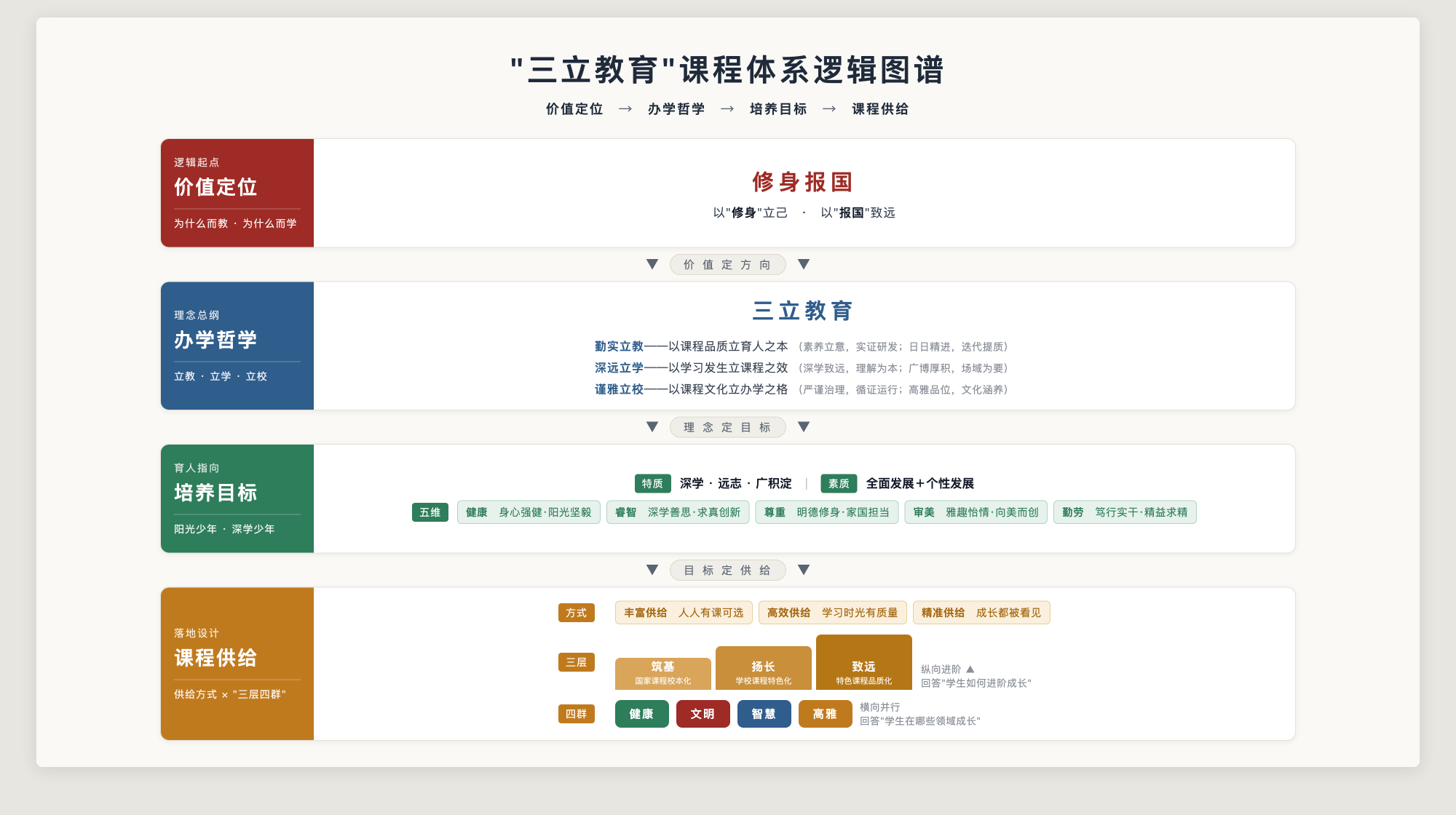
Task: Click the green 特质 tag
Action: pyautogui.click(x=652, y=484)
